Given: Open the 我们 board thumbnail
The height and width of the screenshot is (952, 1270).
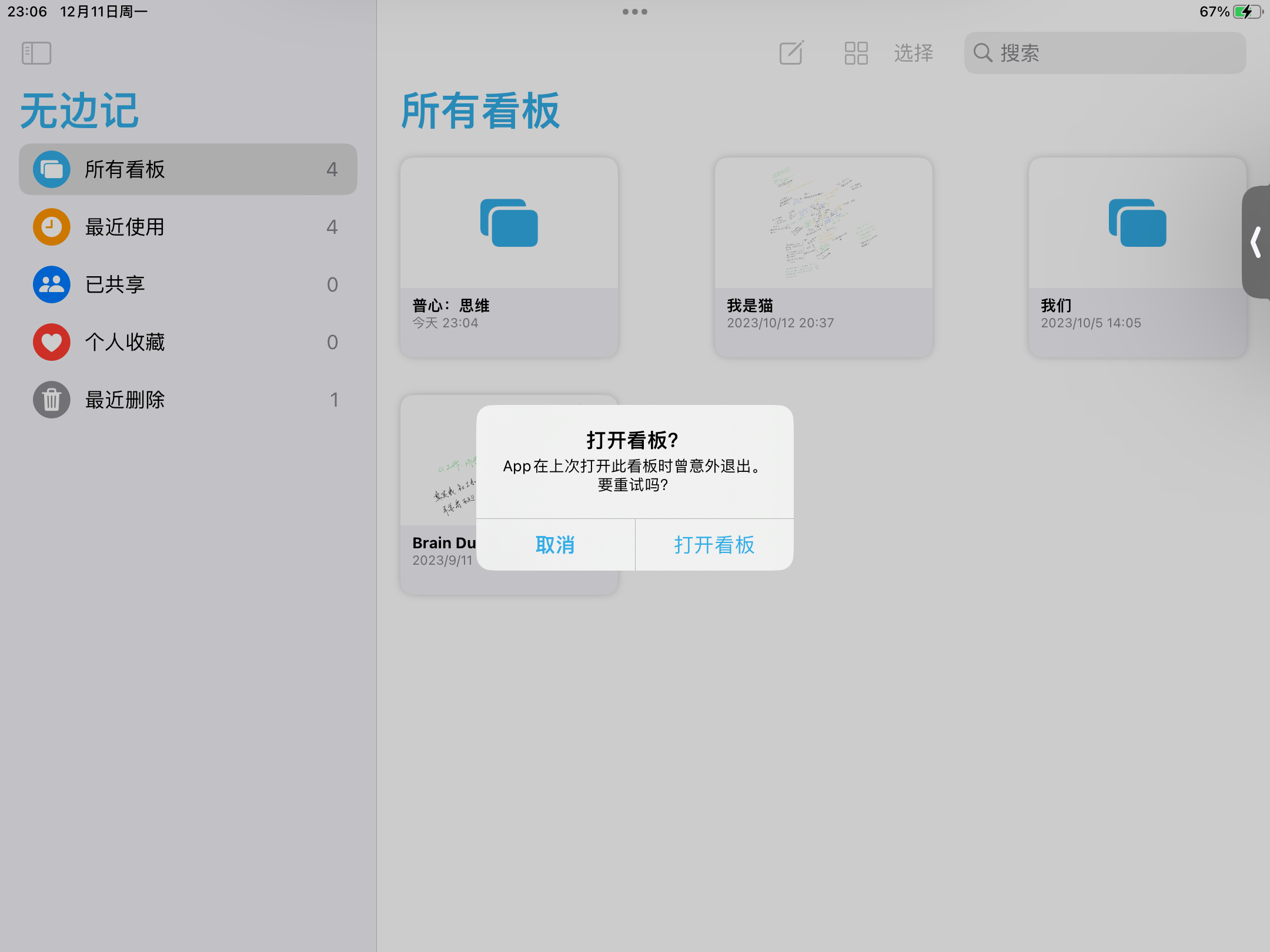Looking at the screenshot, I should coord(1137,223).
